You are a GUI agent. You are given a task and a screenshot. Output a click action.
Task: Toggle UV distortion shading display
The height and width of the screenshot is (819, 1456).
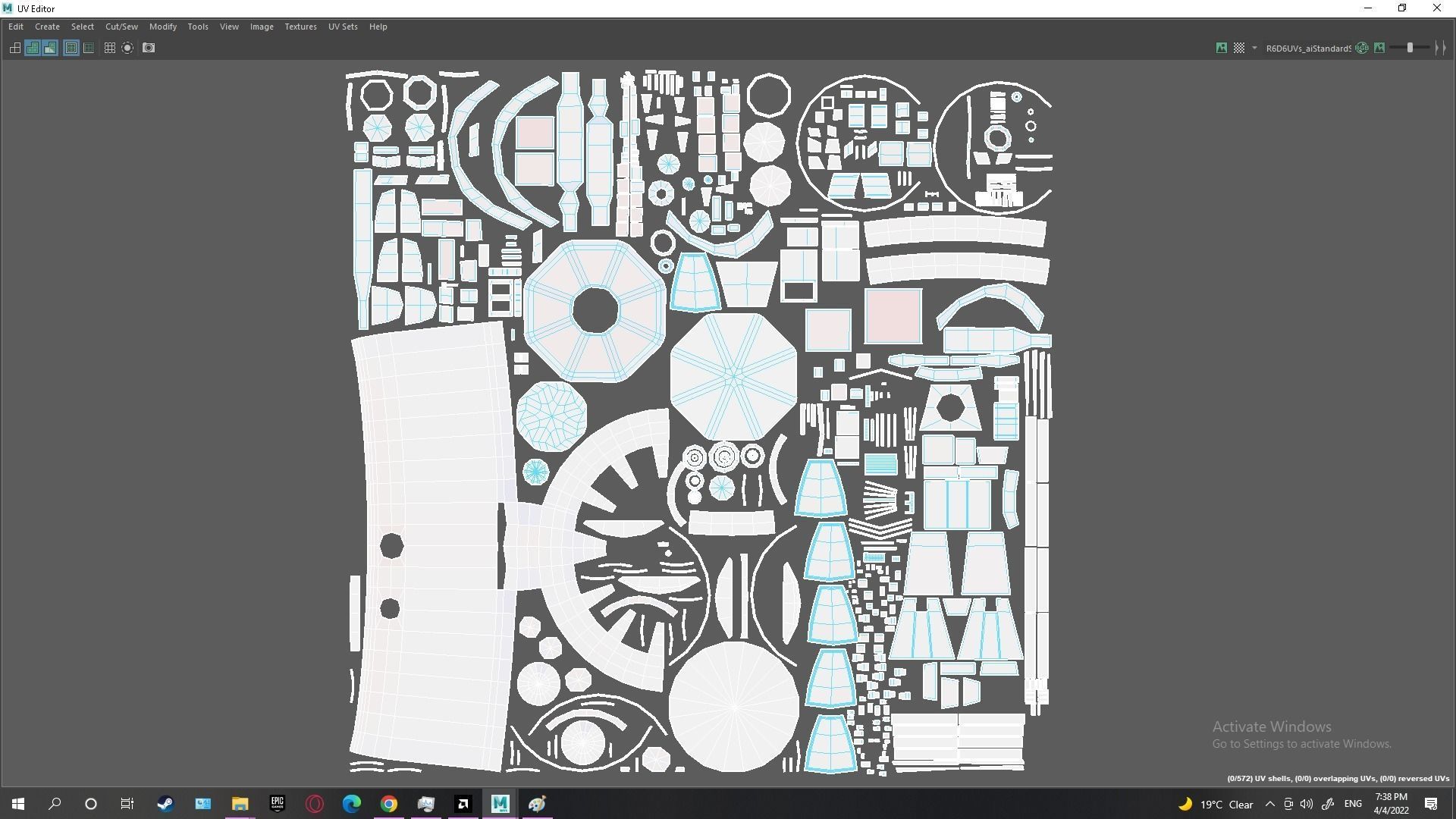tap(50, 48)
